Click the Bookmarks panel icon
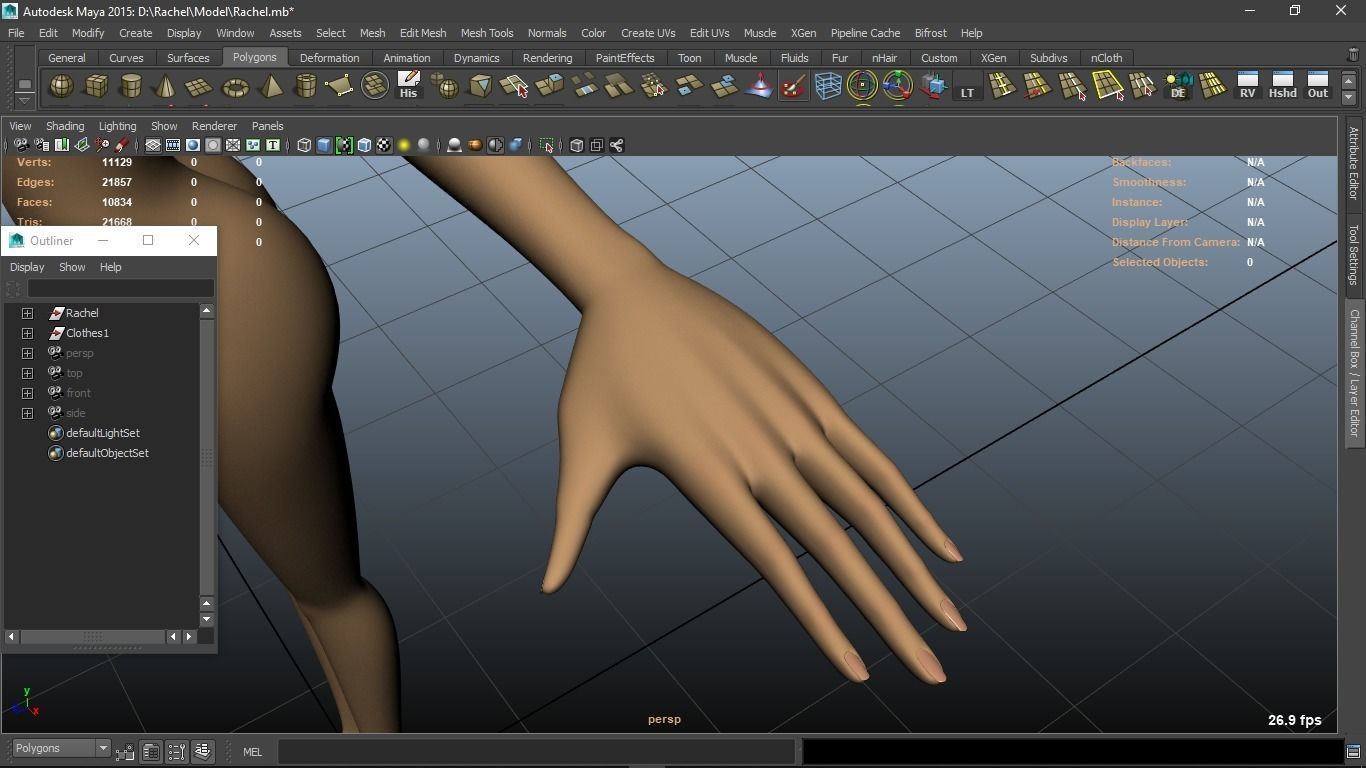 click(61, 145)
